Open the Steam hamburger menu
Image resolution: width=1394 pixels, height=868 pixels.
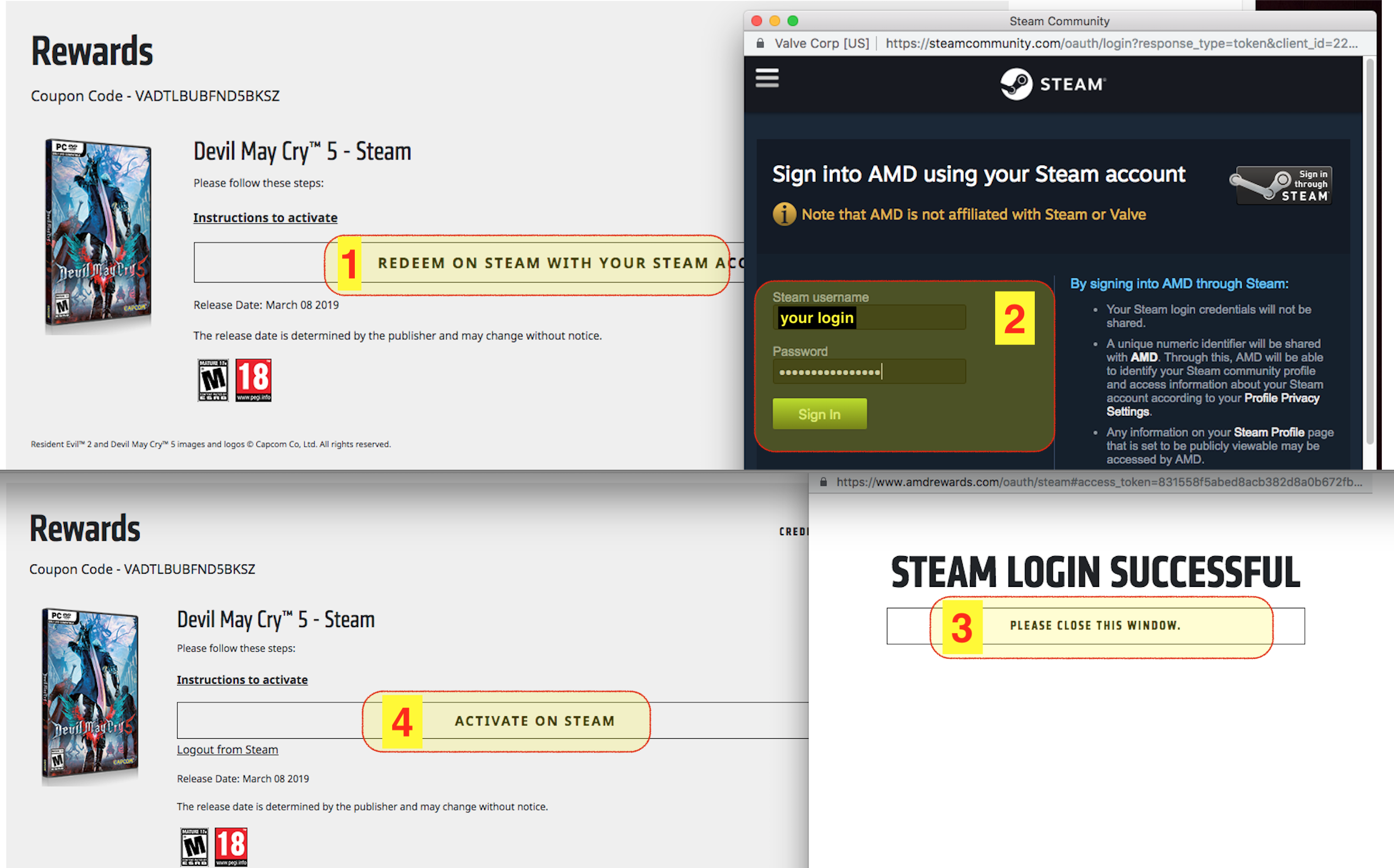click(766, 78)
